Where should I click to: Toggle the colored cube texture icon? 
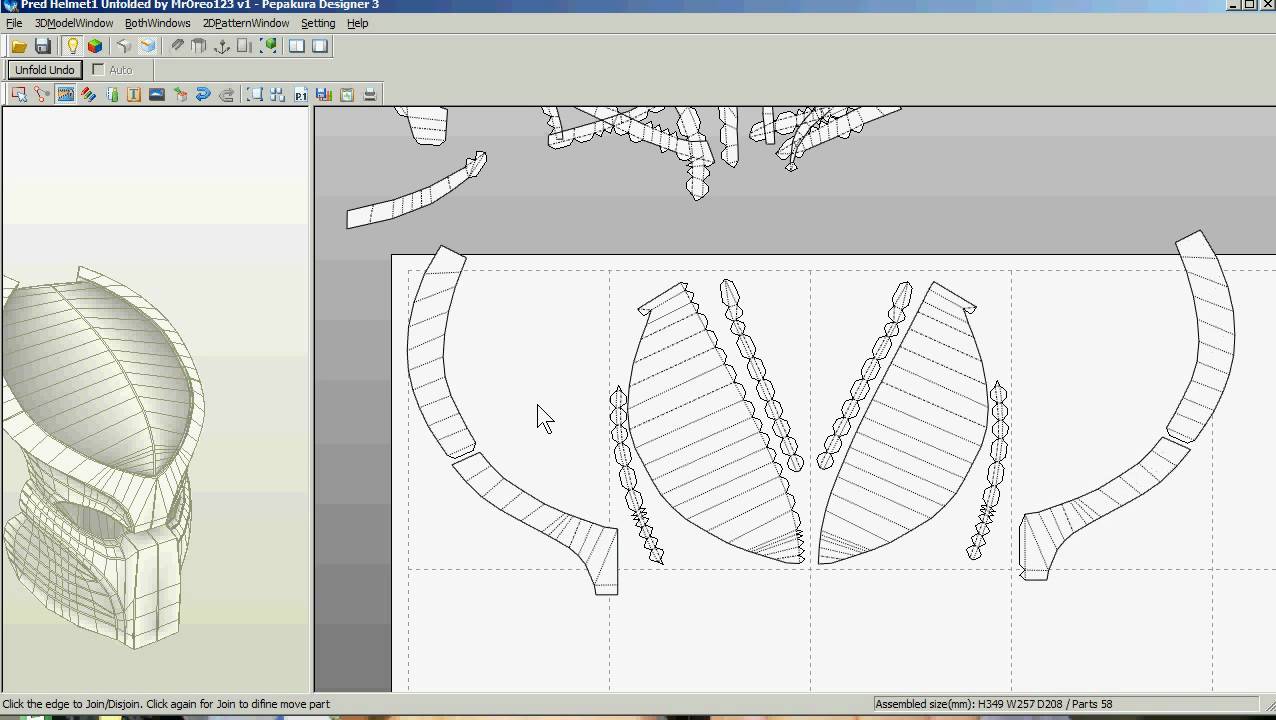click(95, 46)
